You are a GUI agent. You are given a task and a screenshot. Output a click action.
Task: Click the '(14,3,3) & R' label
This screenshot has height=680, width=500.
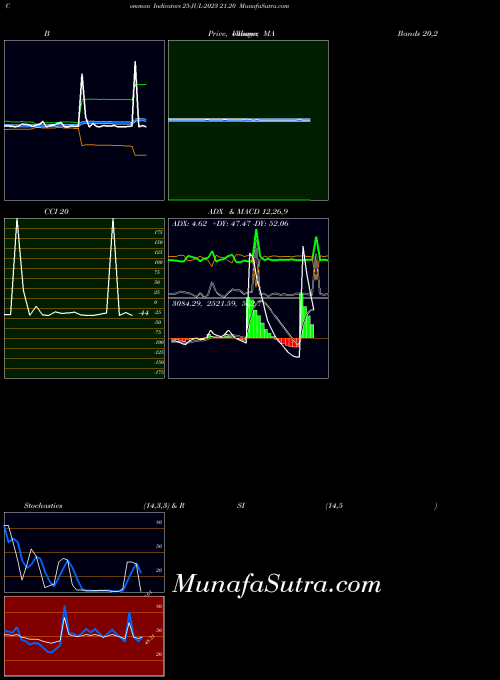164,506
